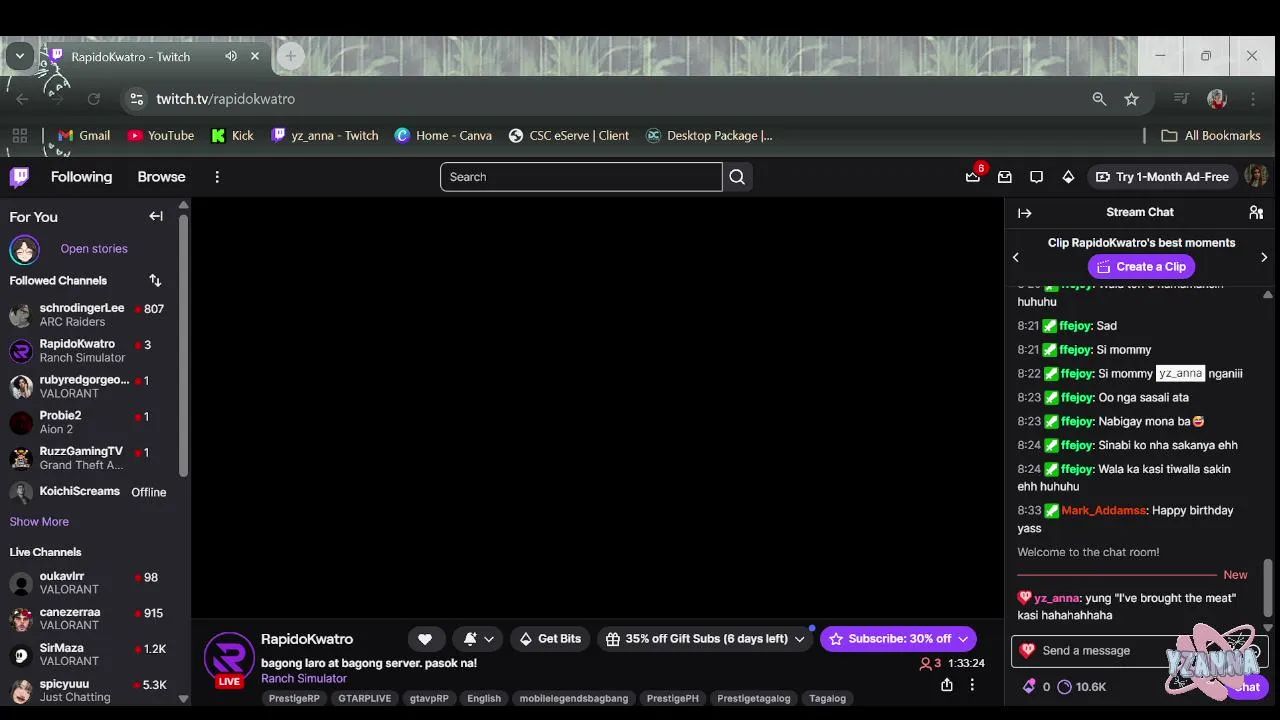Mute the tab via speaker icon
1280x720 pixels.
click(x=231, y=56)
